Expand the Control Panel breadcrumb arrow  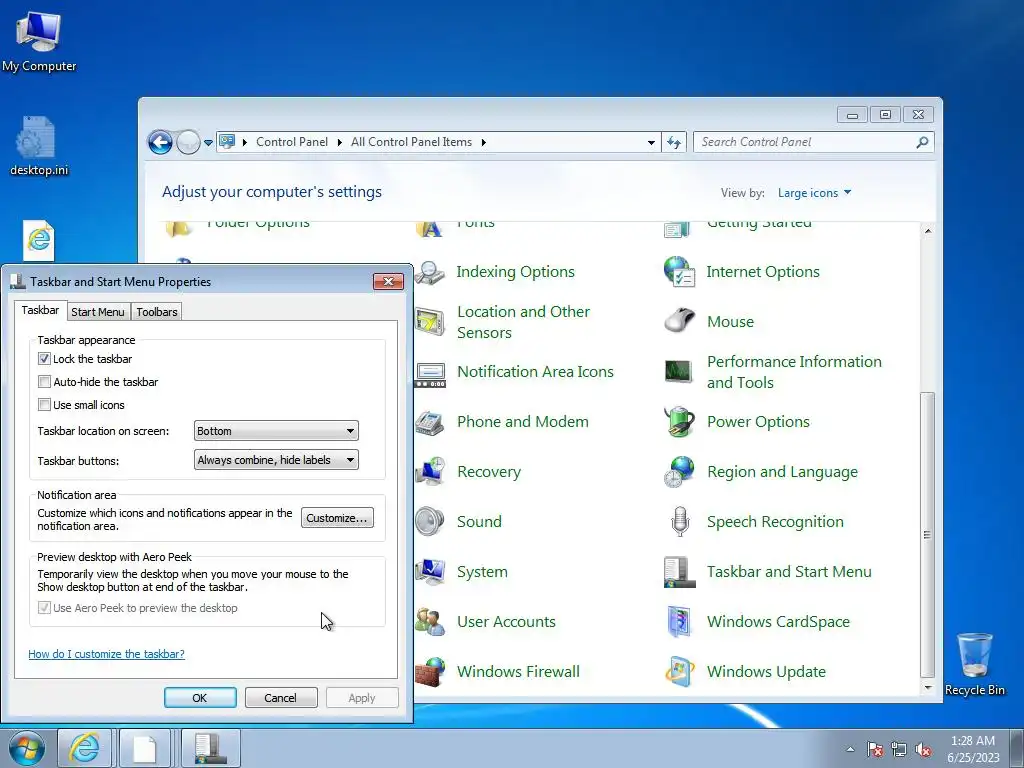point(340,142)
